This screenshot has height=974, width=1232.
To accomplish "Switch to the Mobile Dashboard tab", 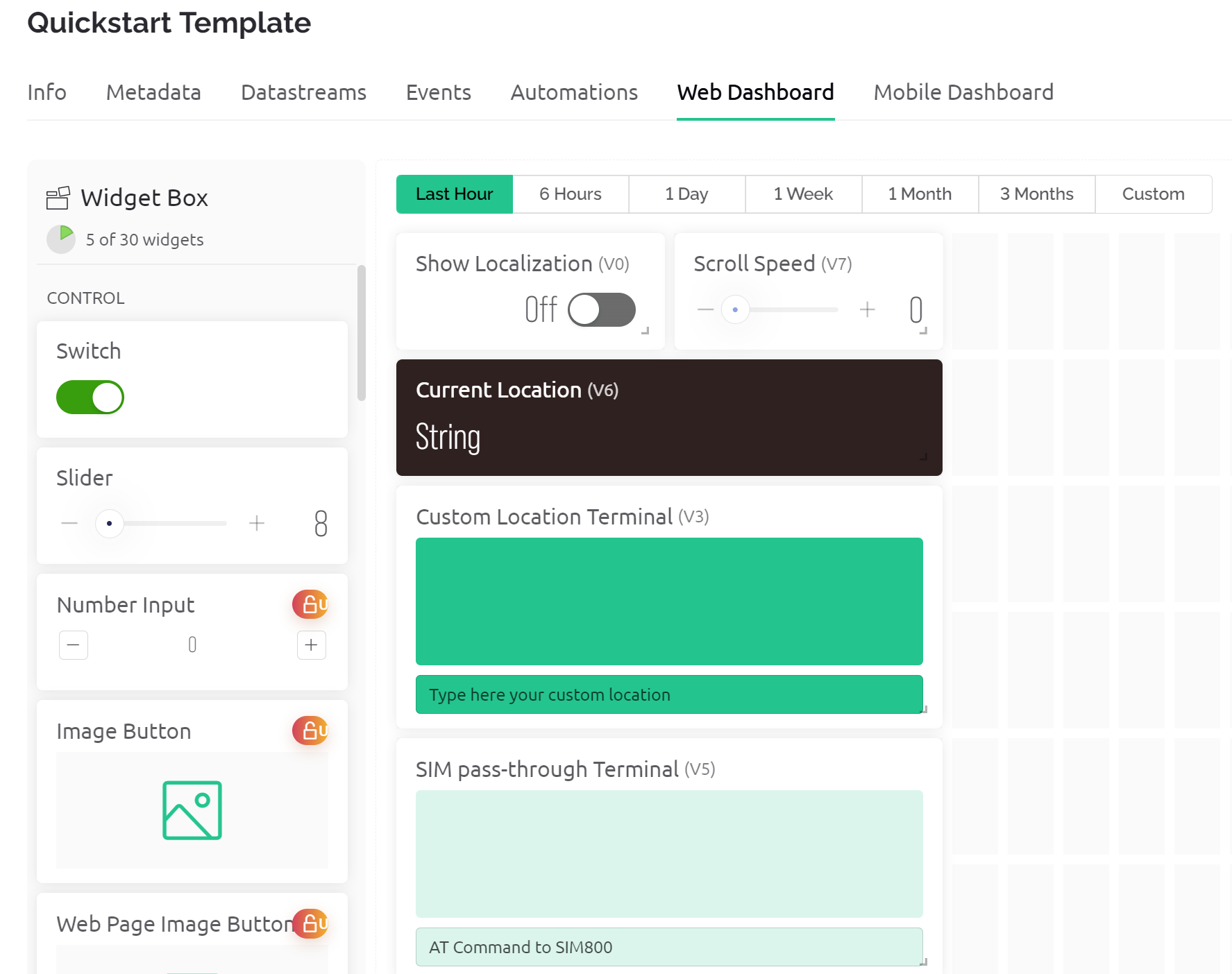I will pyautogui.click(x=963, y=92).
